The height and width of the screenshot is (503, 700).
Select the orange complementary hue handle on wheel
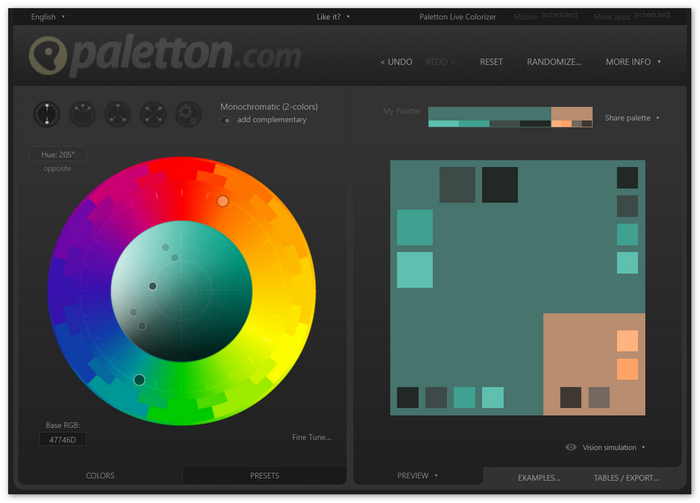coord(223,201)
